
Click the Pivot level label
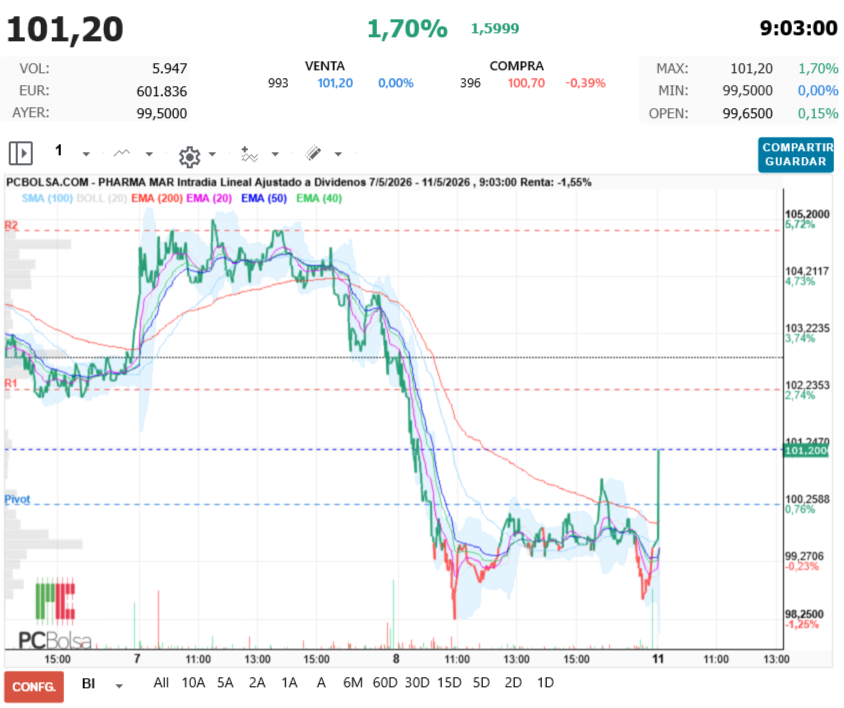[17, 499]
